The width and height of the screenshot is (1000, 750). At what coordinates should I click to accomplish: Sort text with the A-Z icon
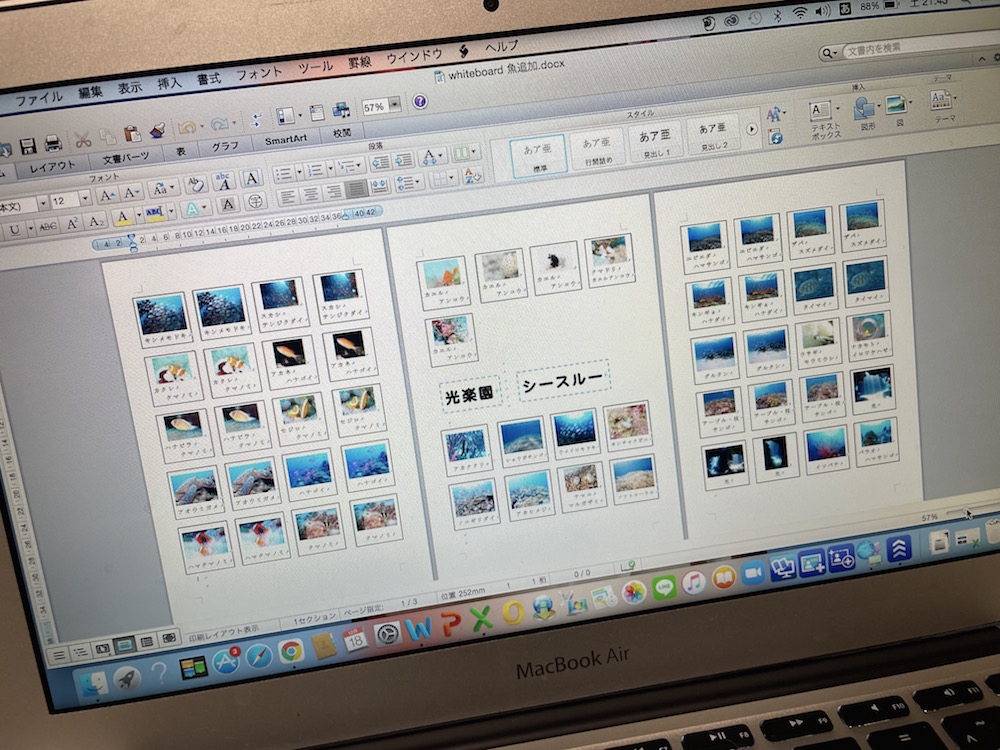473,175
